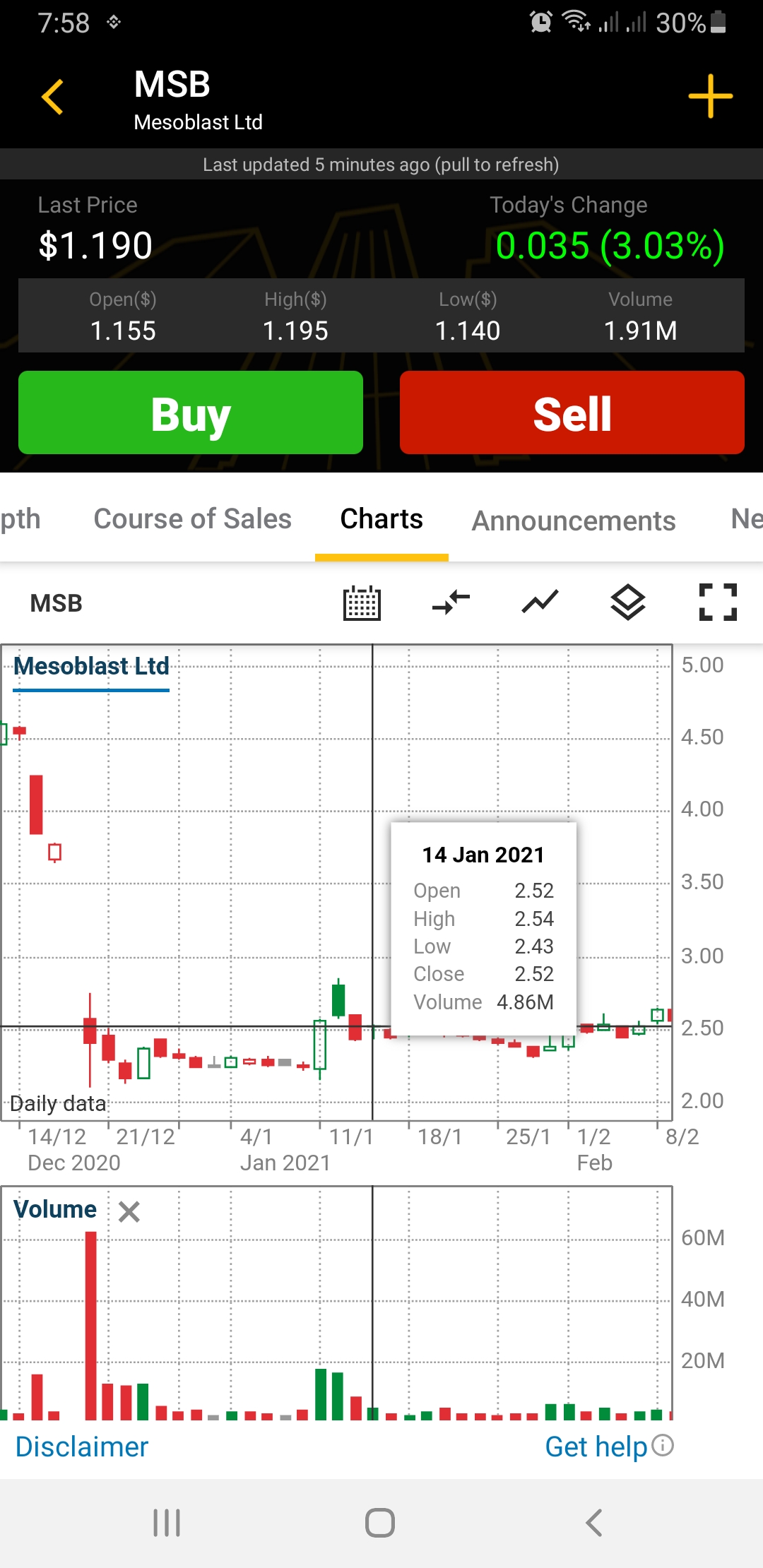Open the chart date range calendar icon
Screen dimensions: 763x1568
(x=362, y=603)
